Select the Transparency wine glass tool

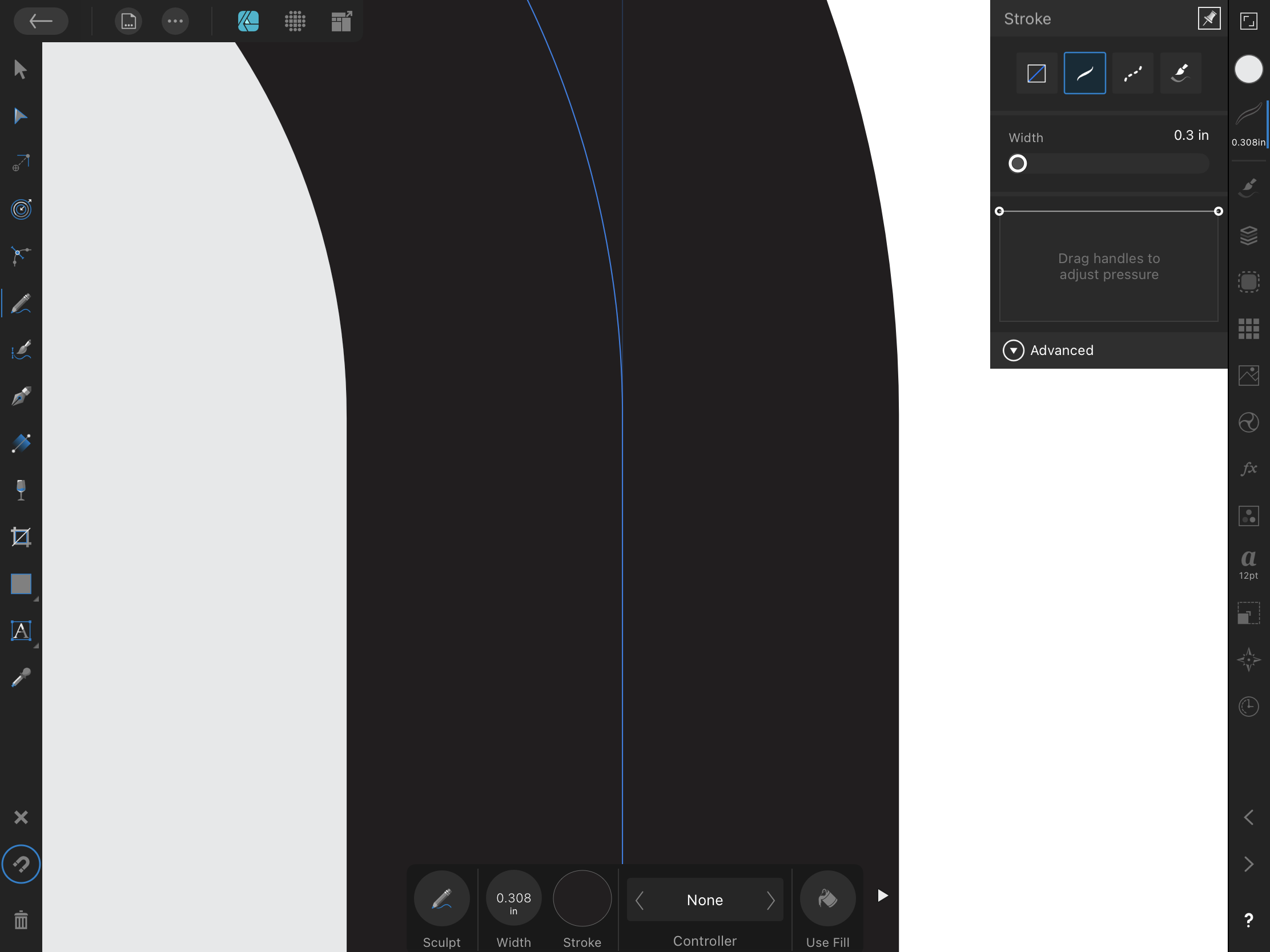pyautogui.click(x=21, y=490)
